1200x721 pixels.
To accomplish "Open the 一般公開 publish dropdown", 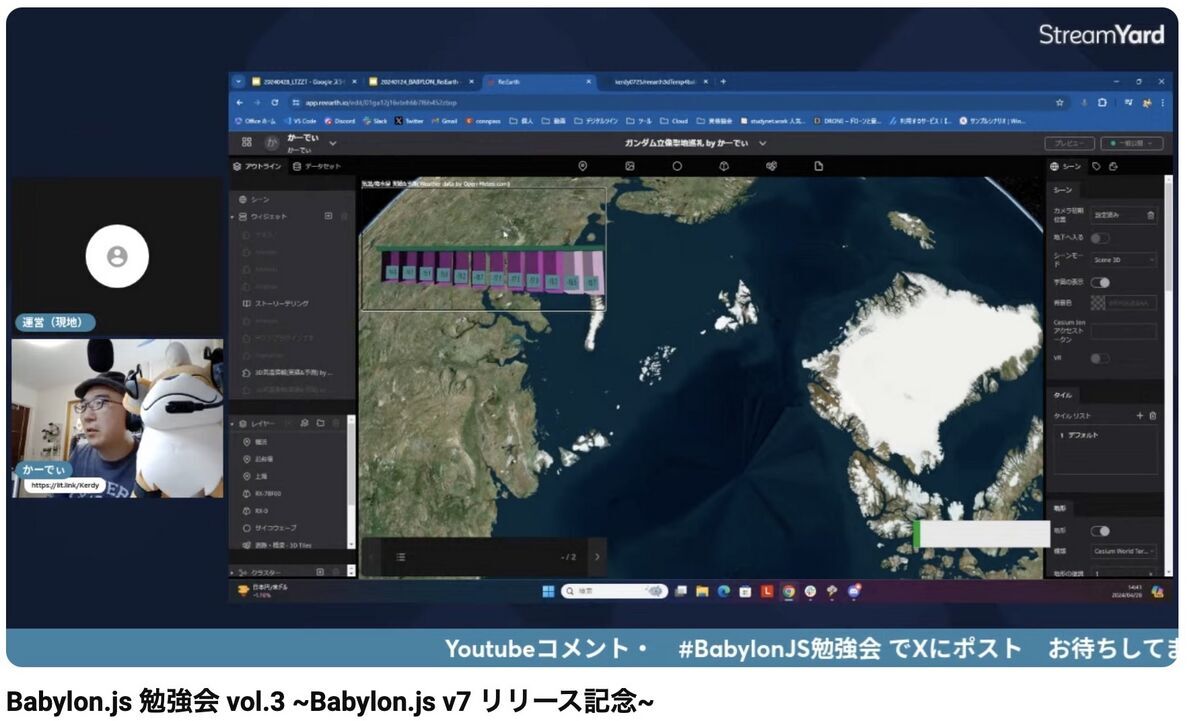I will pyautogui.click(x=1132, y=143).
